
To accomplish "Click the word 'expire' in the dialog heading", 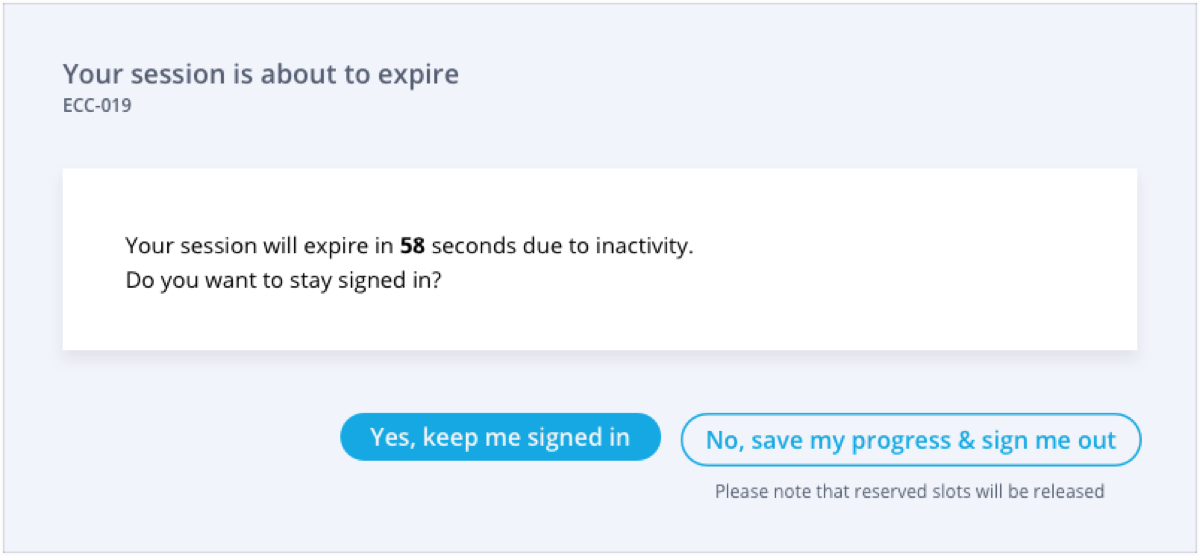I will 425,74.
